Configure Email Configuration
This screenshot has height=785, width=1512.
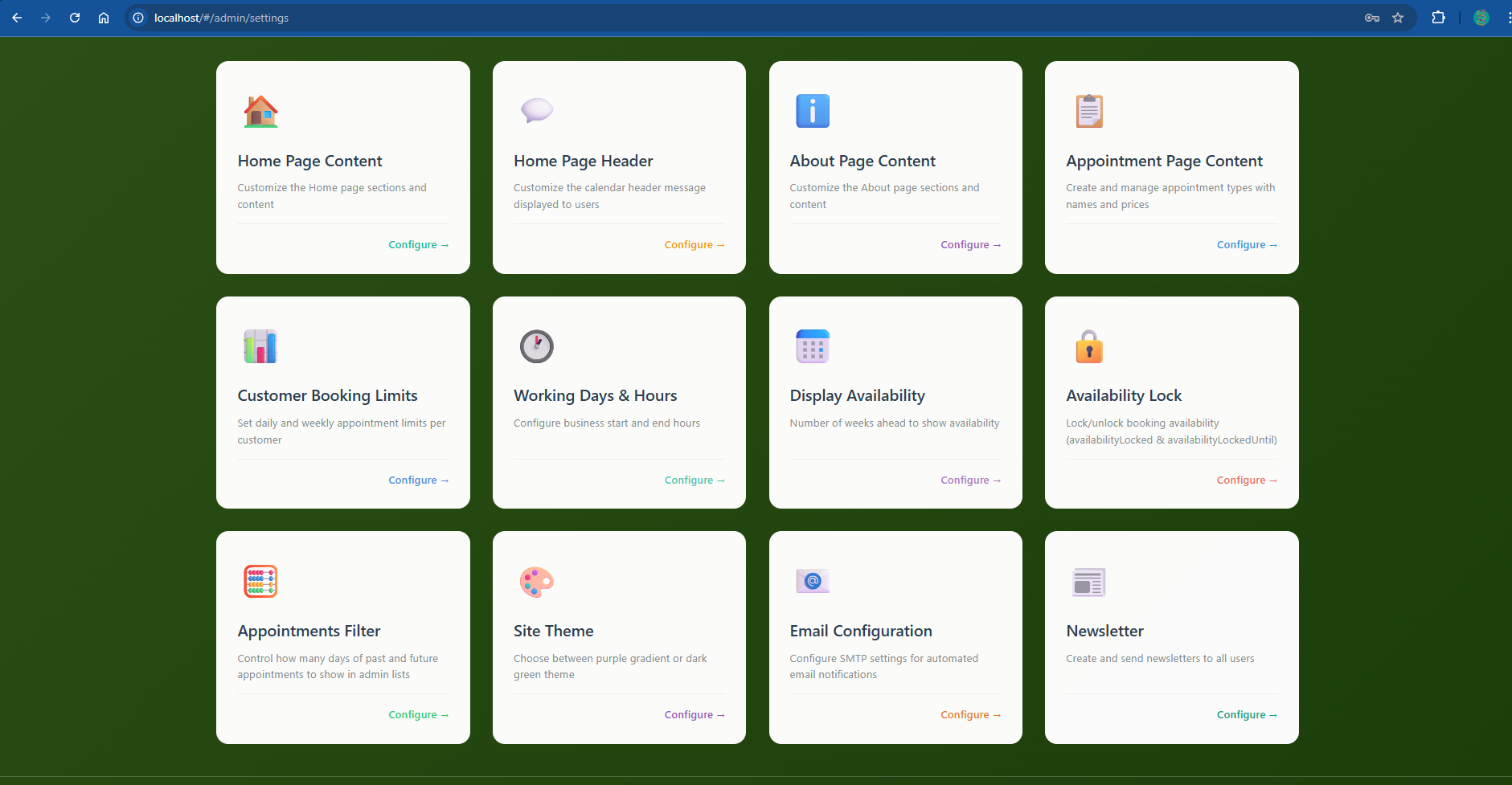971,715
